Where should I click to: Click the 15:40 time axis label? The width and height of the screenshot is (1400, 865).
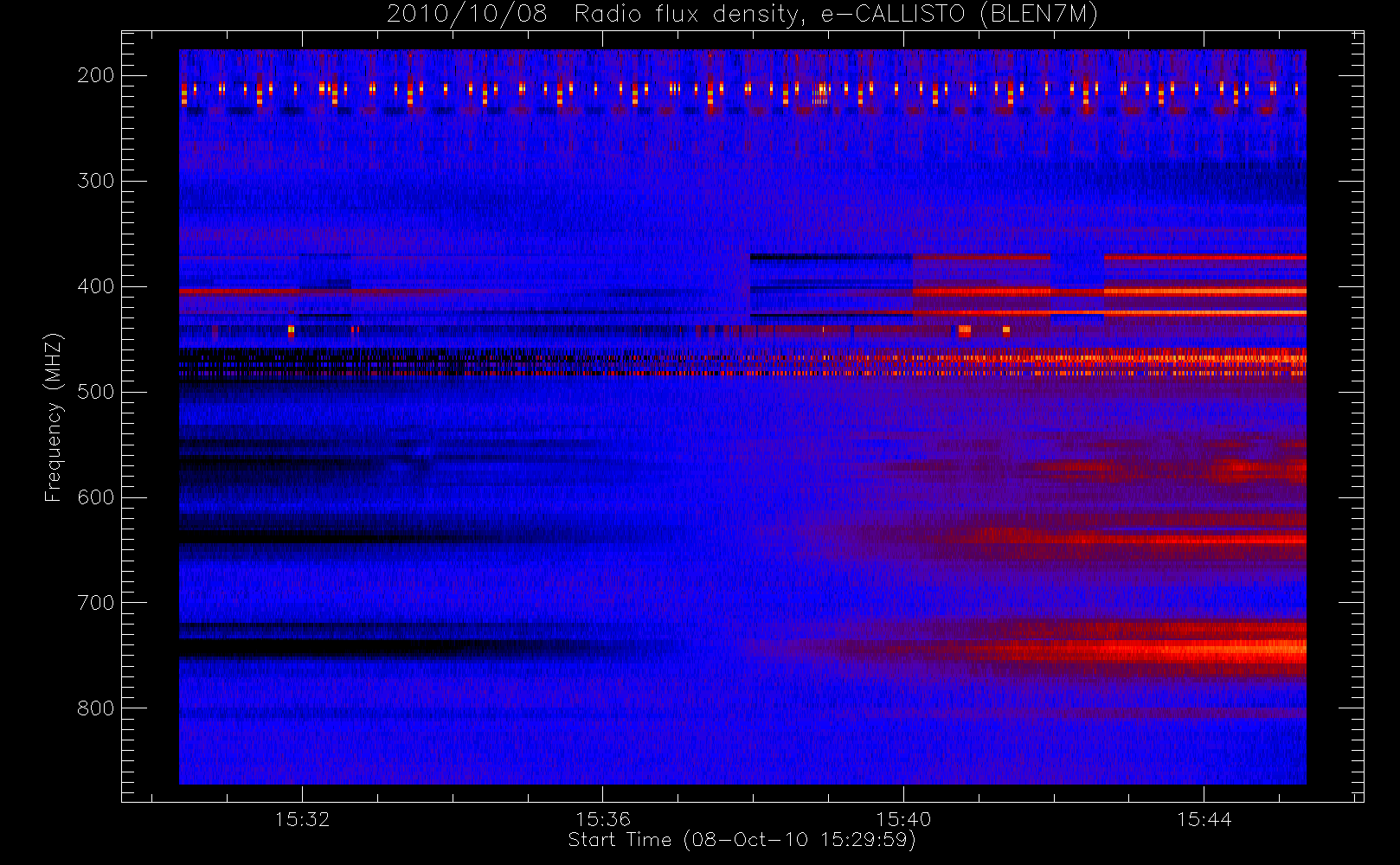(903, 819)
